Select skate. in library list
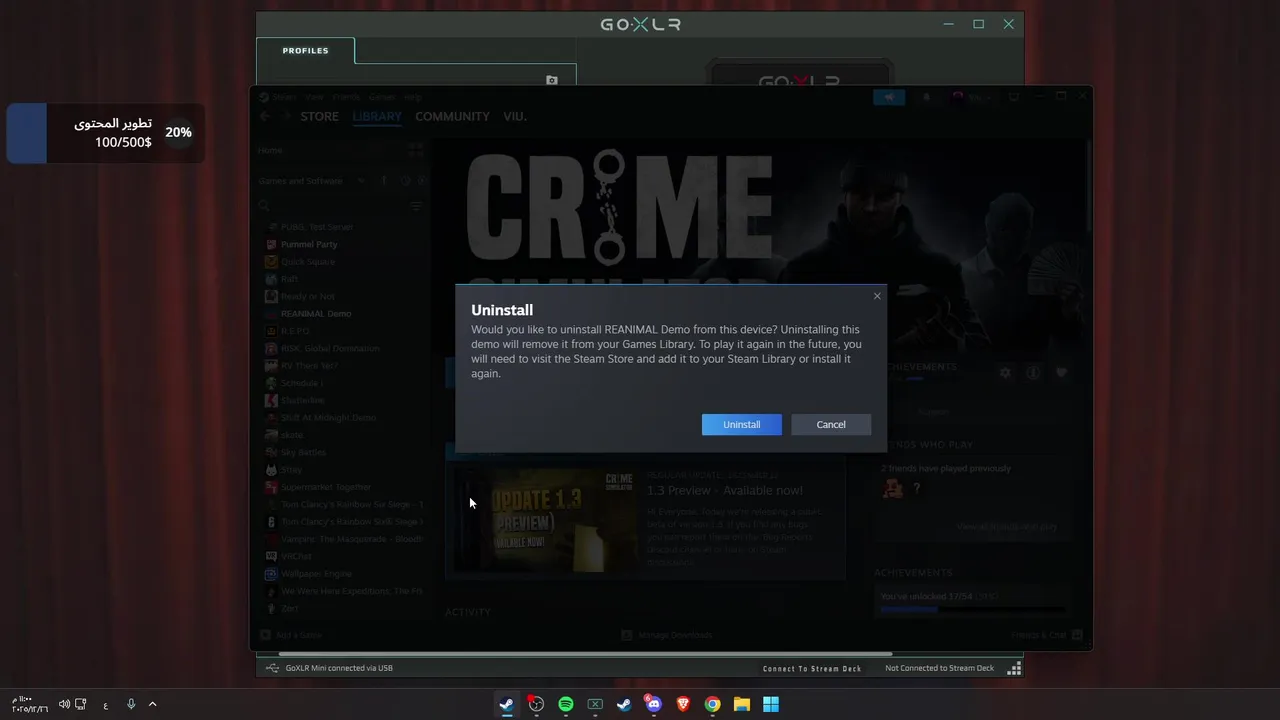This screenshot has height=720, width=1280. (292, 435)
